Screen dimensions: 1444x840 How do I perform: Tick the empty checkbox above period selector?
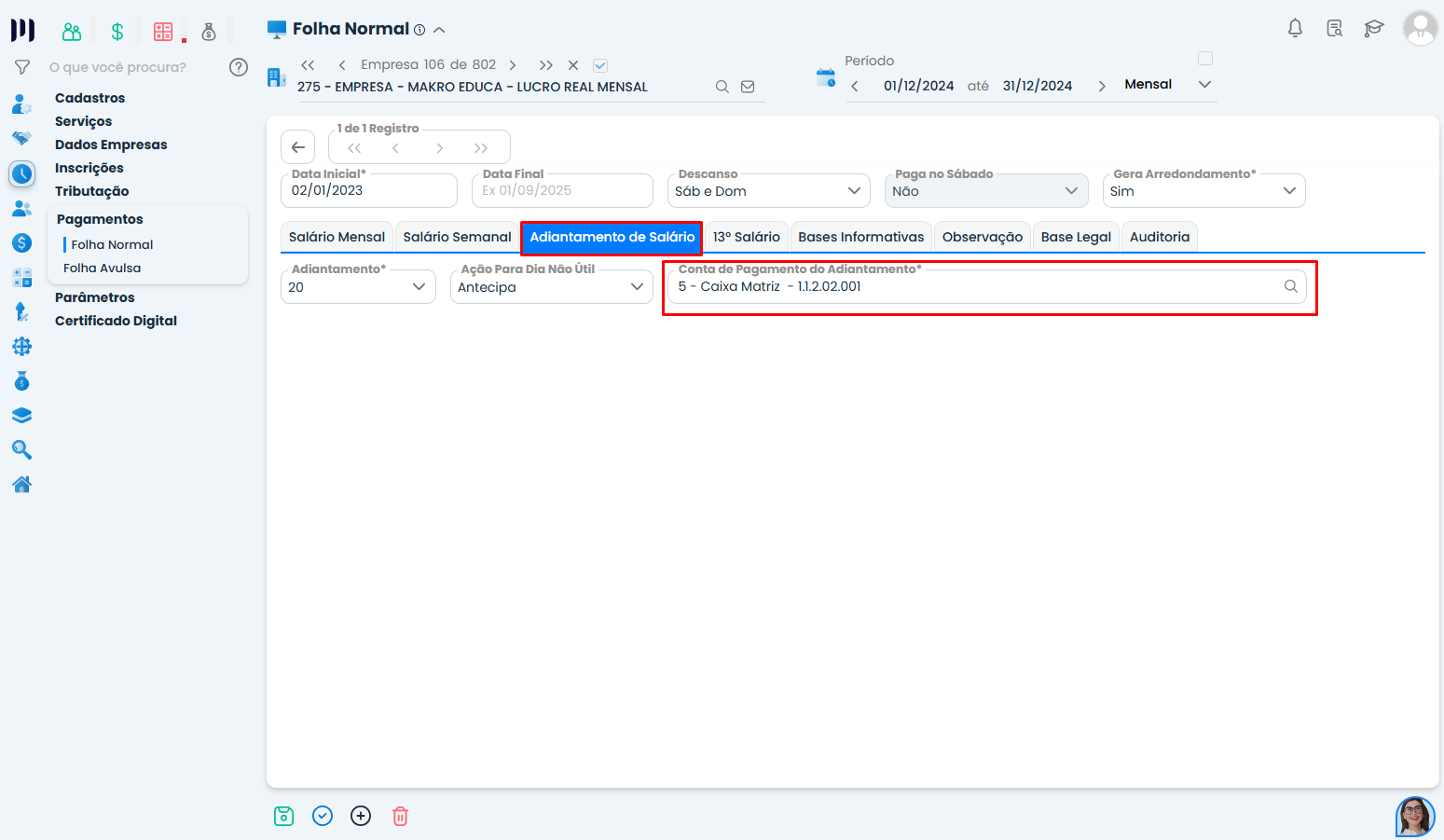click(1205, 59)
